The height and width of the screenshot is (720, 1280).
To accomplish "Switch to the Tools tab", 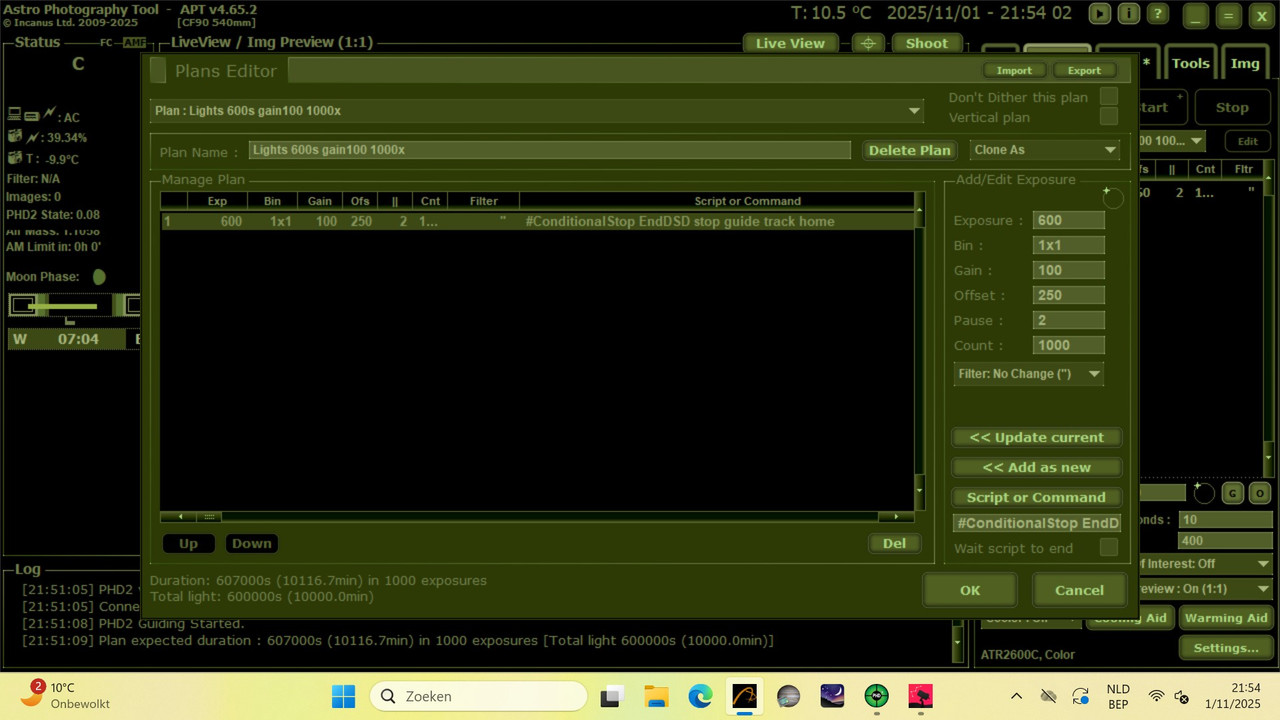I will click(1189, 62).
